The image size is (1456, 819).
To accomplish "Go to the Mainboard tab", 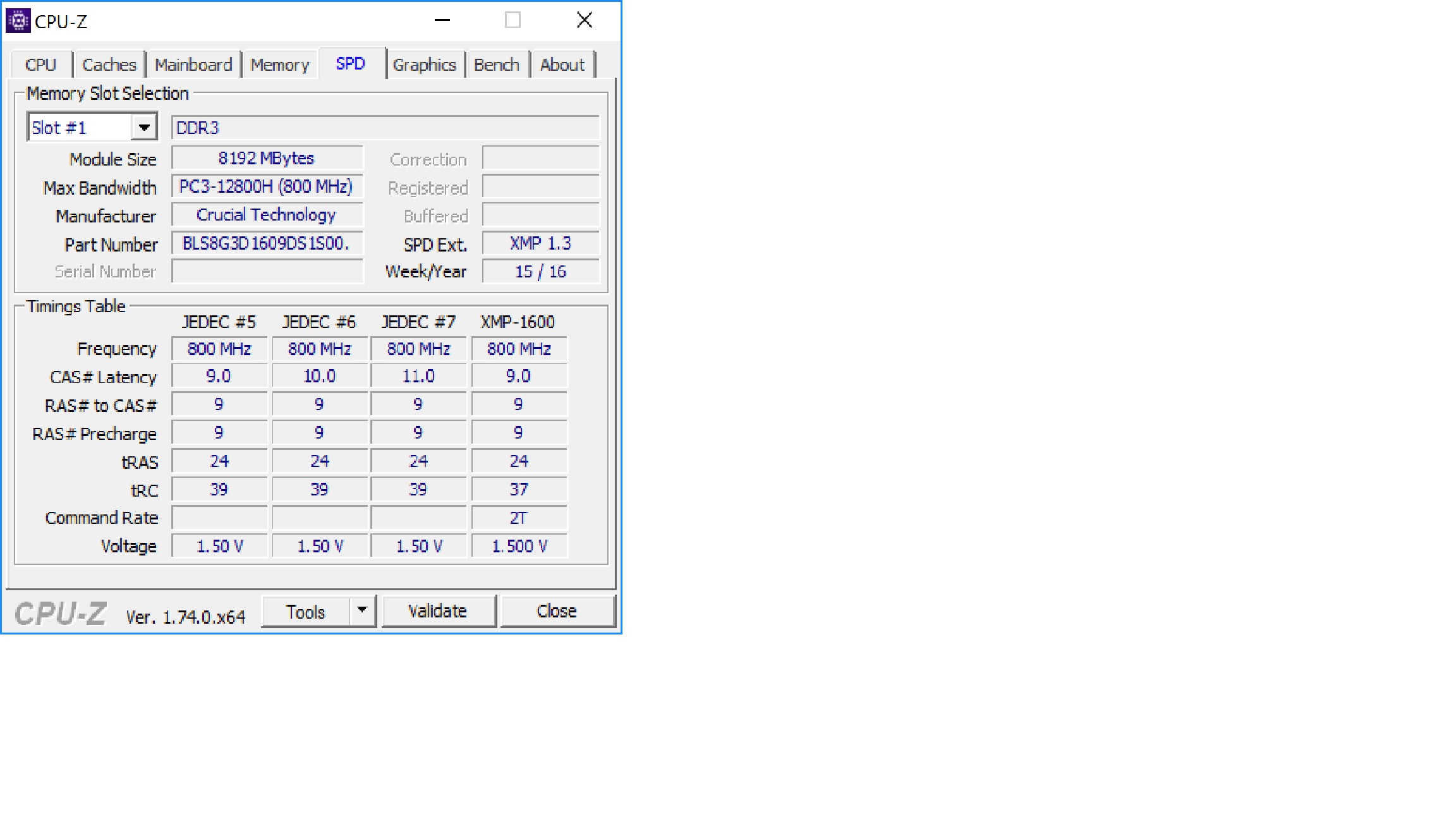I will [x=193, y=64].
